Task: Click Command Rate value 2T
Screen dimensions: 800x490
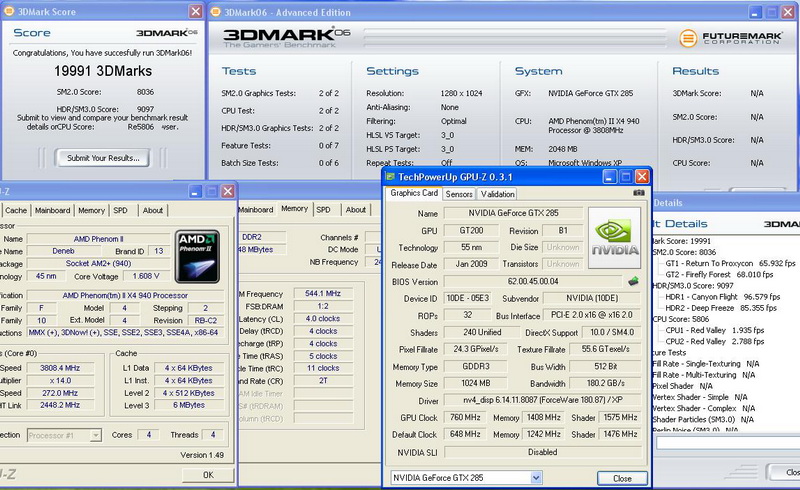Action: click(x=323, y=381)
